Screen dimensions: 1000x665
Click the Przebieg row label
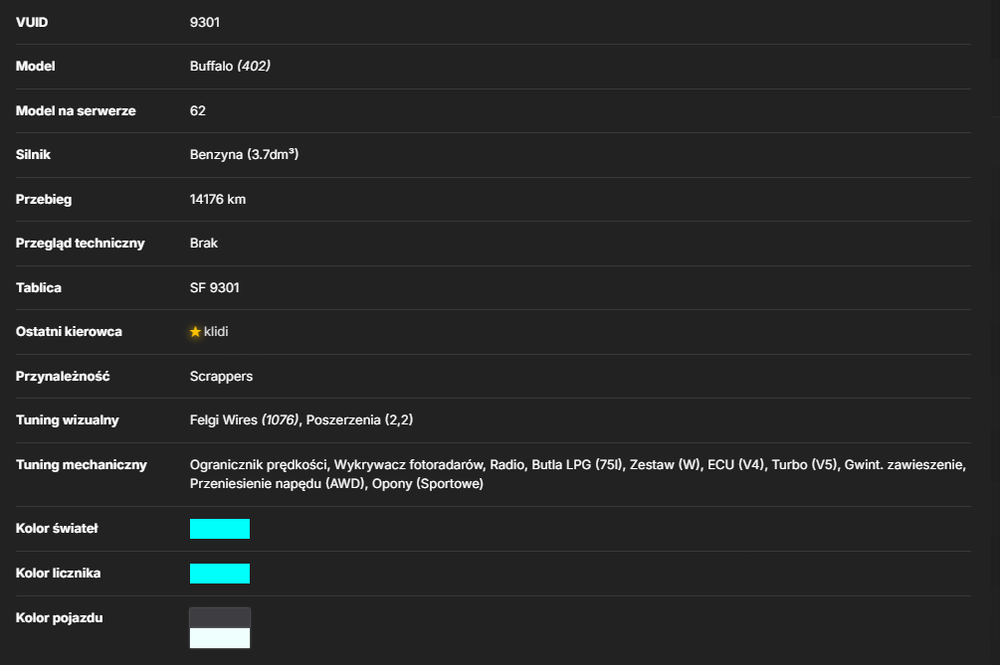44,200
